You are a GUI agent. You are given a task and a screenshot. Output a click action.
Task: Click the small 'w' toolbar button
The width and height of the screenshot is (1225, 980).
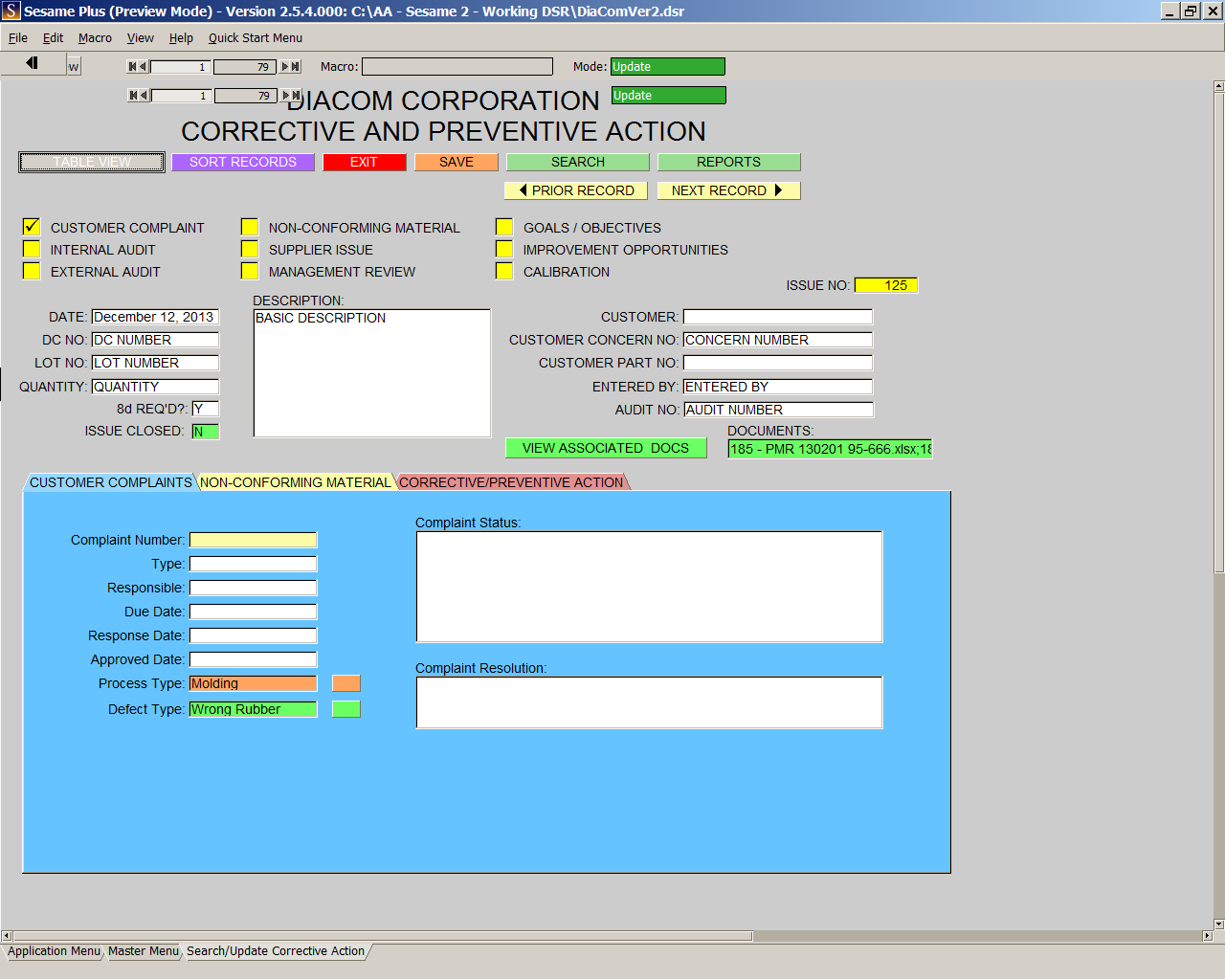[x=74, y=66]
